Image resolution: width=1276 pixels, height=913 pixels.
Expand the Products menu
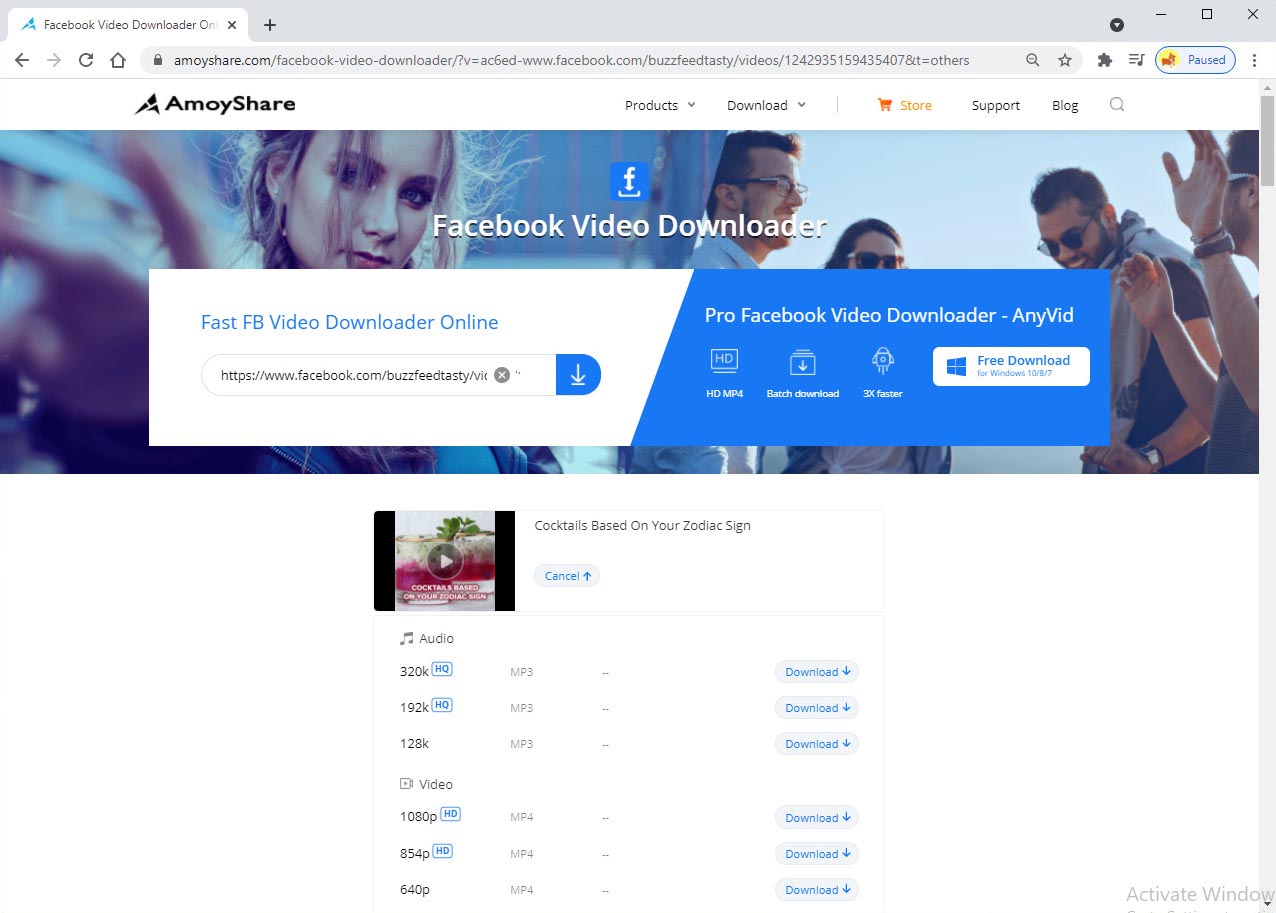click(660, 105)
